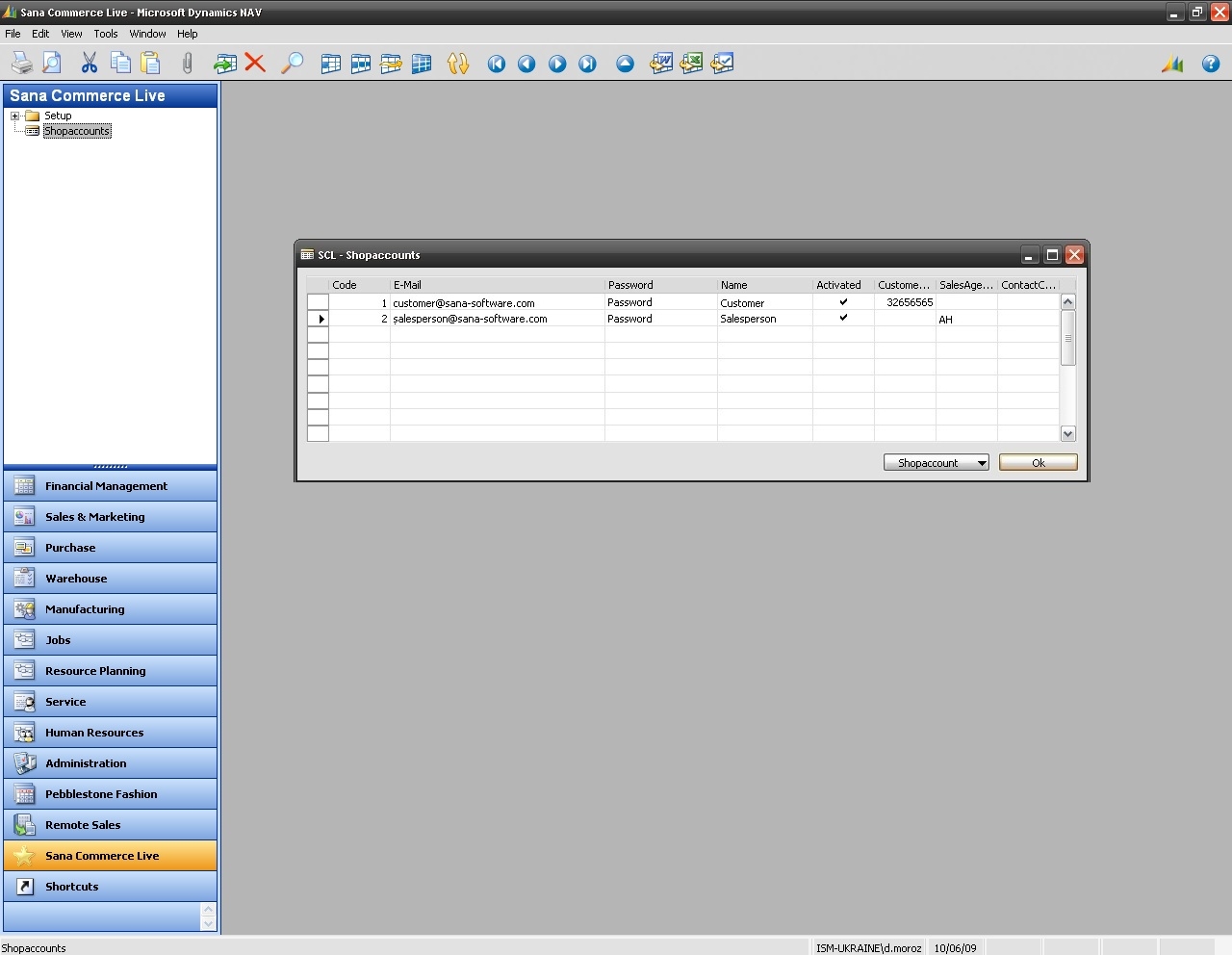
Task: Open the View menu
Action: 71,34
